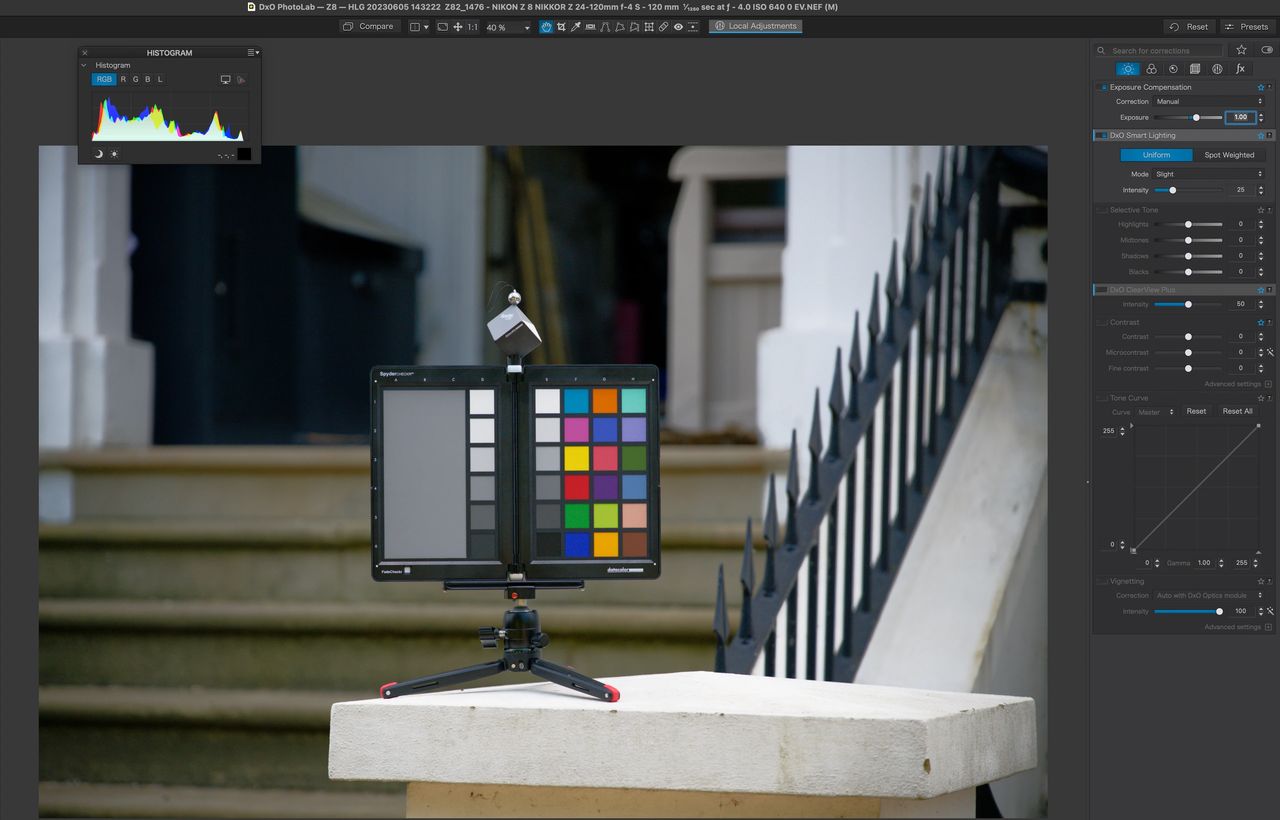The image size is (1280, 820).
Task: Open the Correction Manual dropdown
Action: coord(1208,101)
